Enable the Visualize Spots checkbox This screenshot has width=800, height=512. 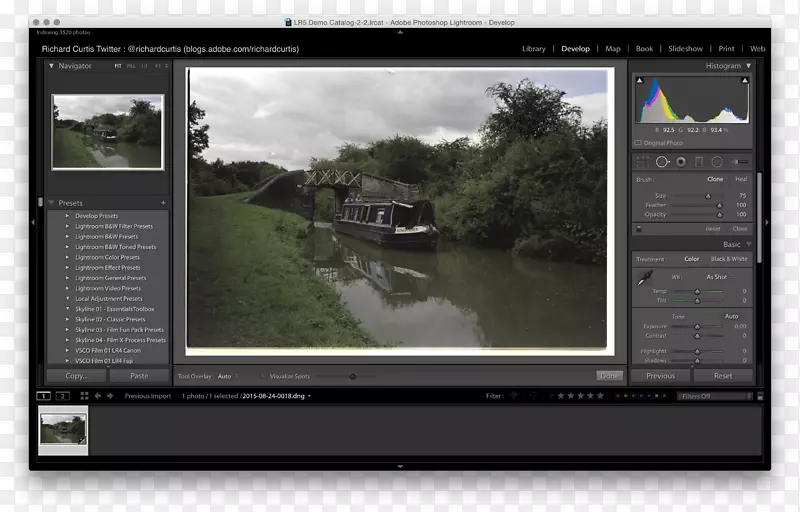pos(264,376)
